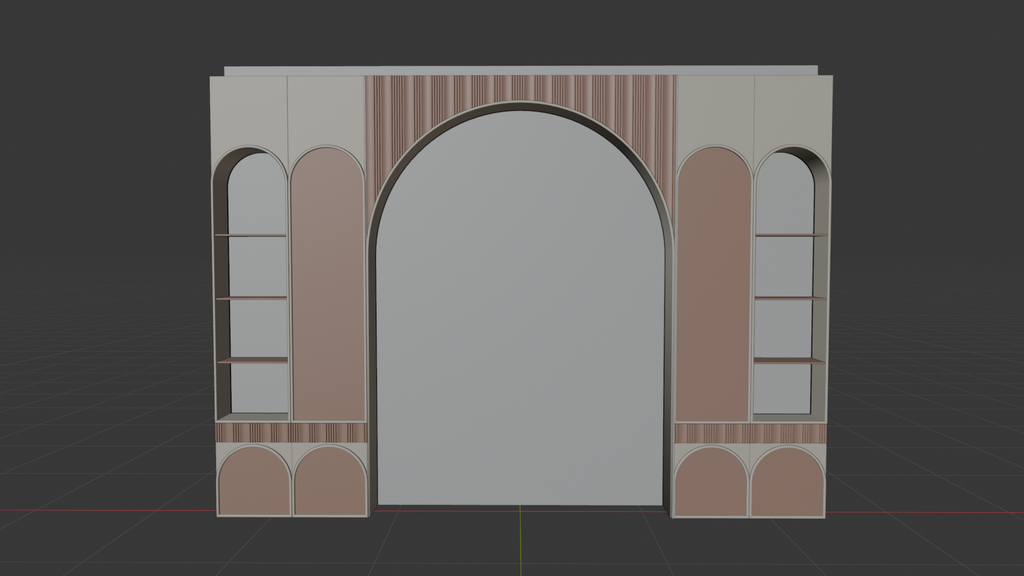The width and height of the screenshot is (1024, 576).
Task: Select the left open arched shelf niche
Action: (252, 284)
